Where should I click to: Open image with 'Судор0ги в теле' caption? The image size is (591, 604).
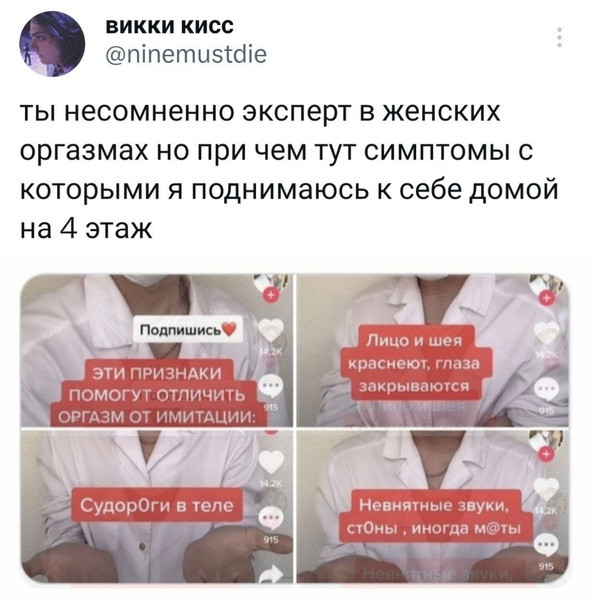pos(157,506)
